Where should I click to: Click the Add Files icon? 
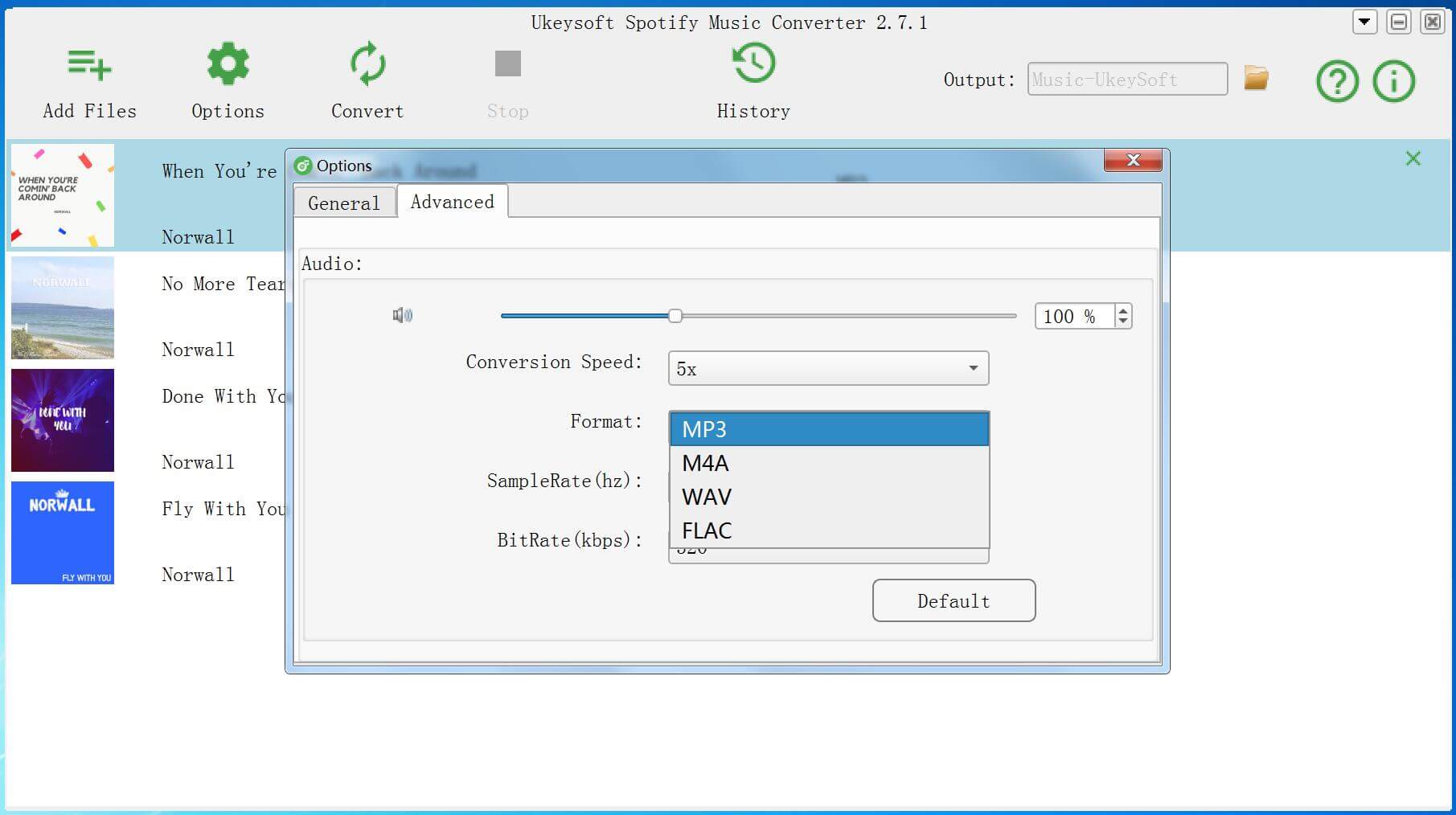(x=89, y=65)
